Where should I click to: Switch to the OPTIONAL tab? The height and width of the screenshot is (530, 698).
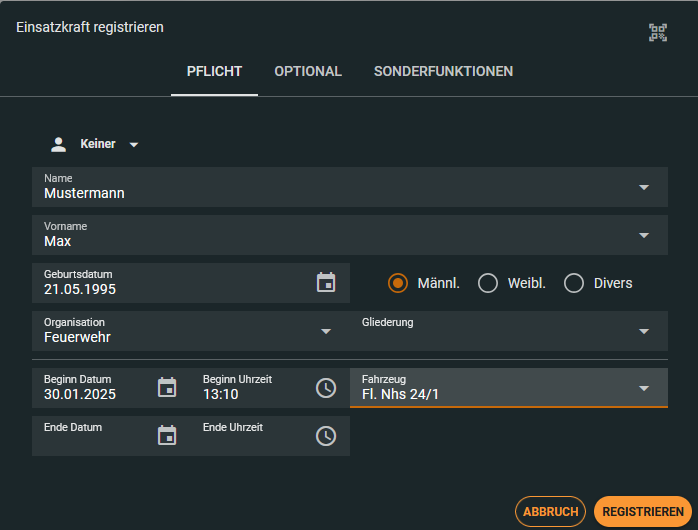tap(308, 72)
